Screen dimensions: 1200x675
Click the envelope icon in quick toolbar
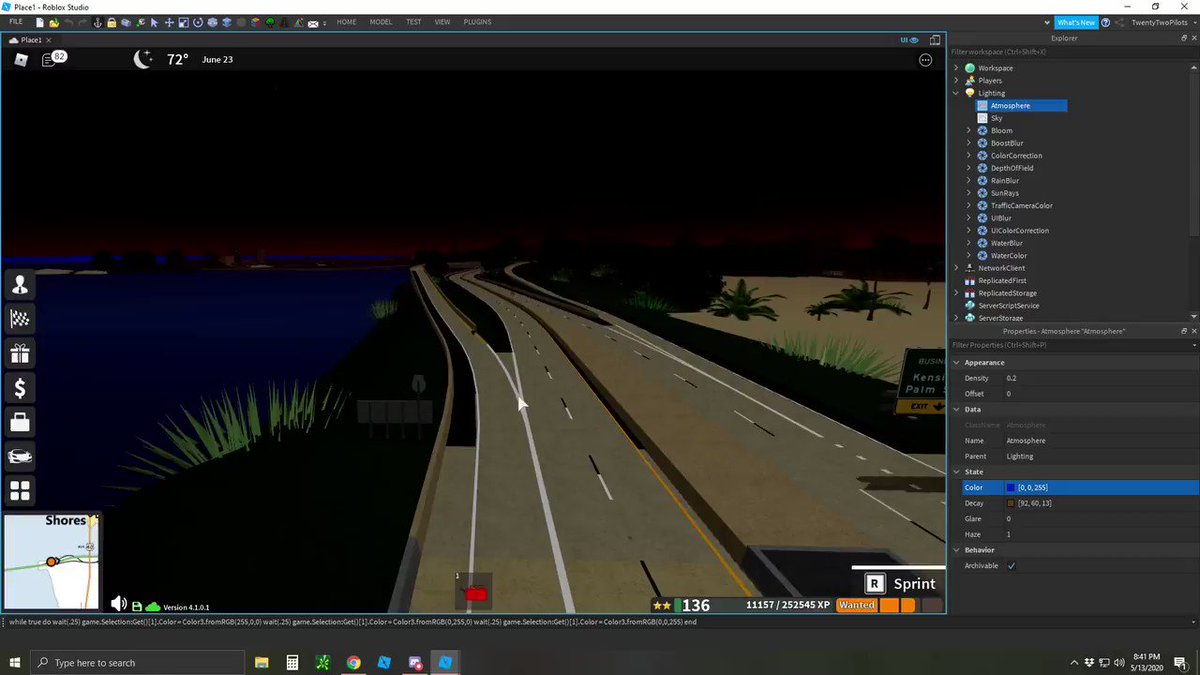coord(313,23)
